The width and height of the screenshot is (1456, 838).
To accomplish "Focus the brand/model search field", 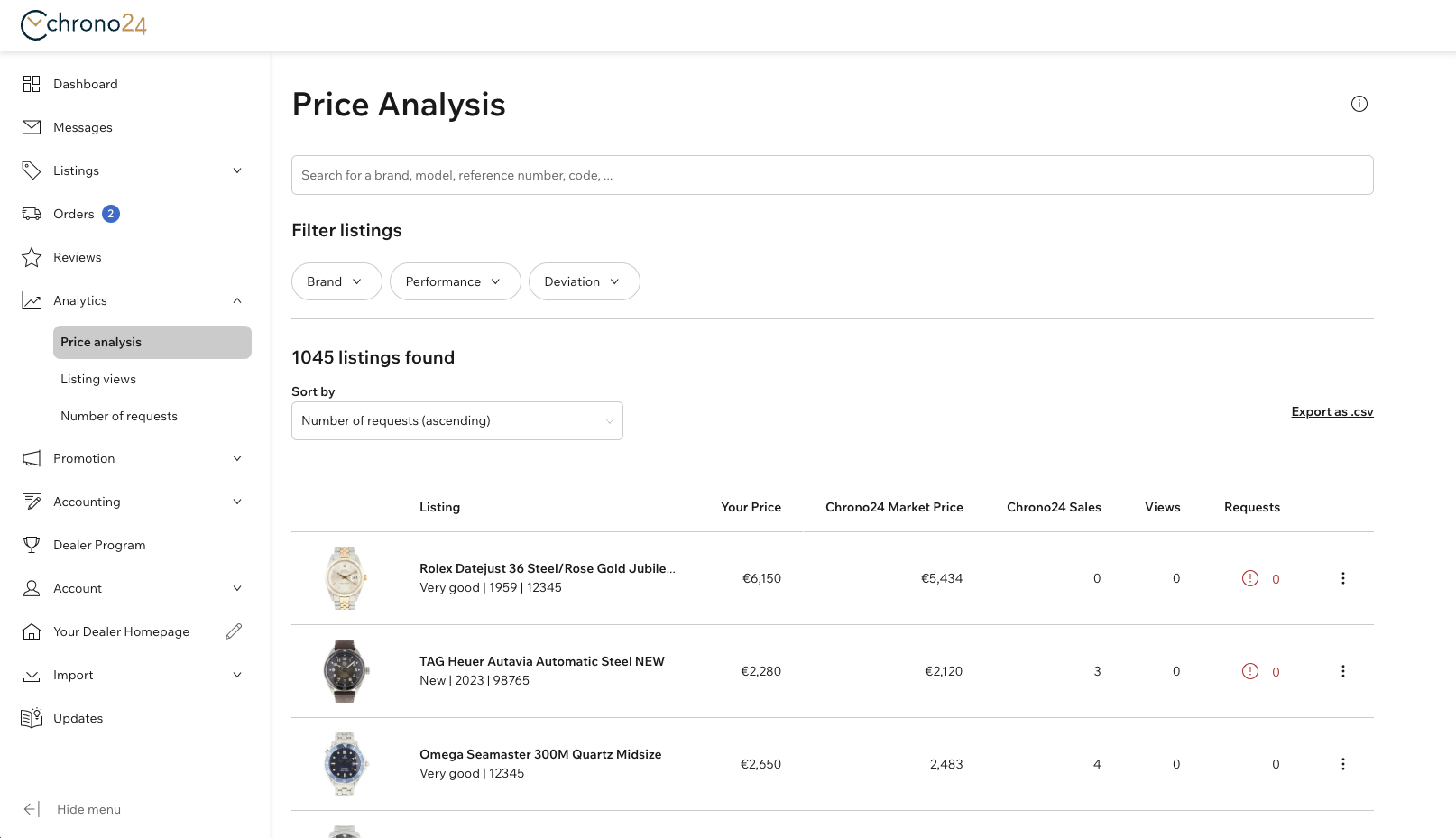I will point(833,175).
